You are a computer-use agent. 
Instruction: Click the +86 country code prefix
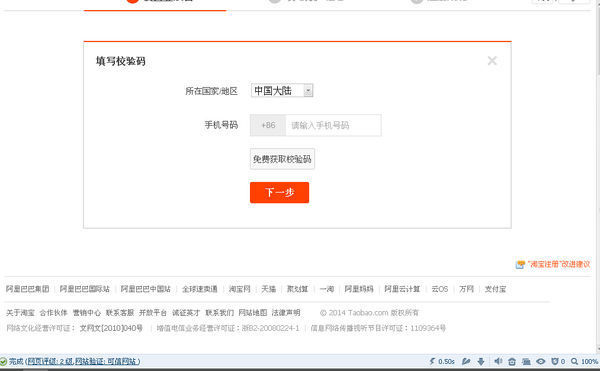pos(268,125)
